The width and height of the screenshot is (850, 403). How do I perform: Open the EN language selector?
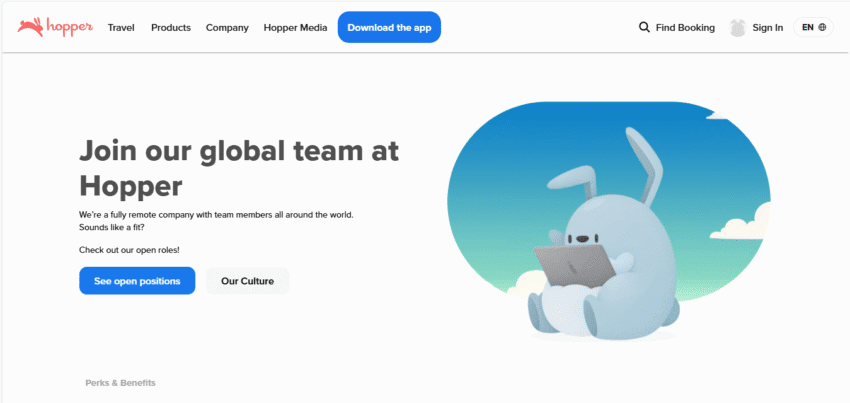(813, 27)
